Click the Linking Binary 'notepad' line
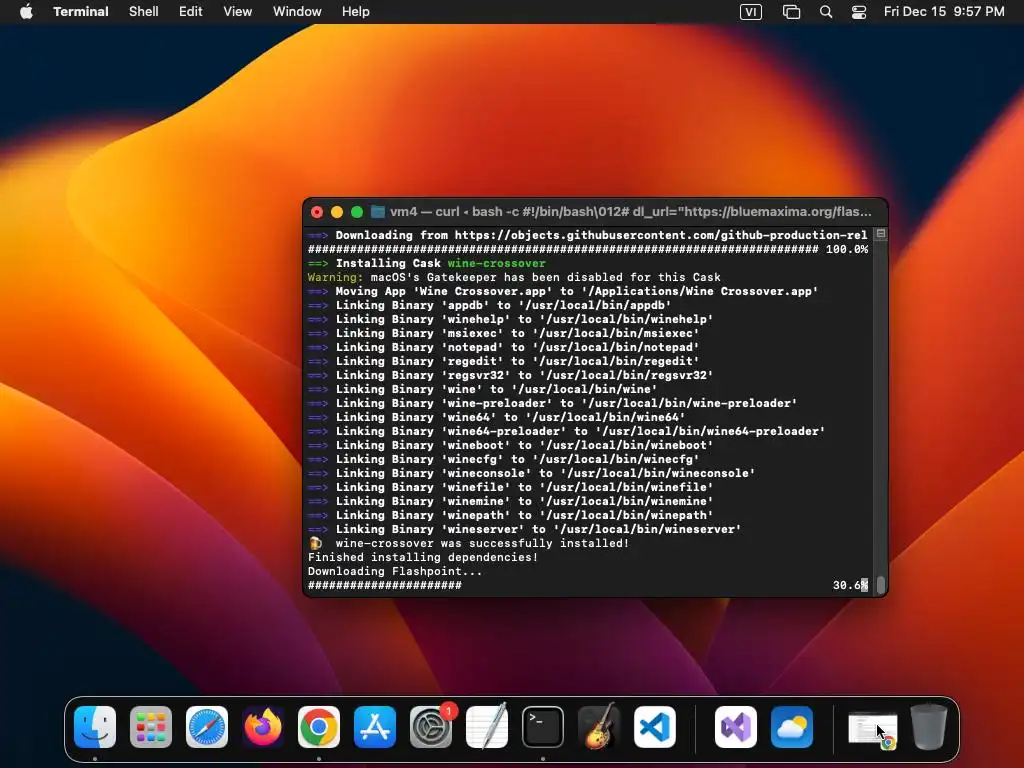The width and height of the screenshot is (1024, 768). click(503, 347)
